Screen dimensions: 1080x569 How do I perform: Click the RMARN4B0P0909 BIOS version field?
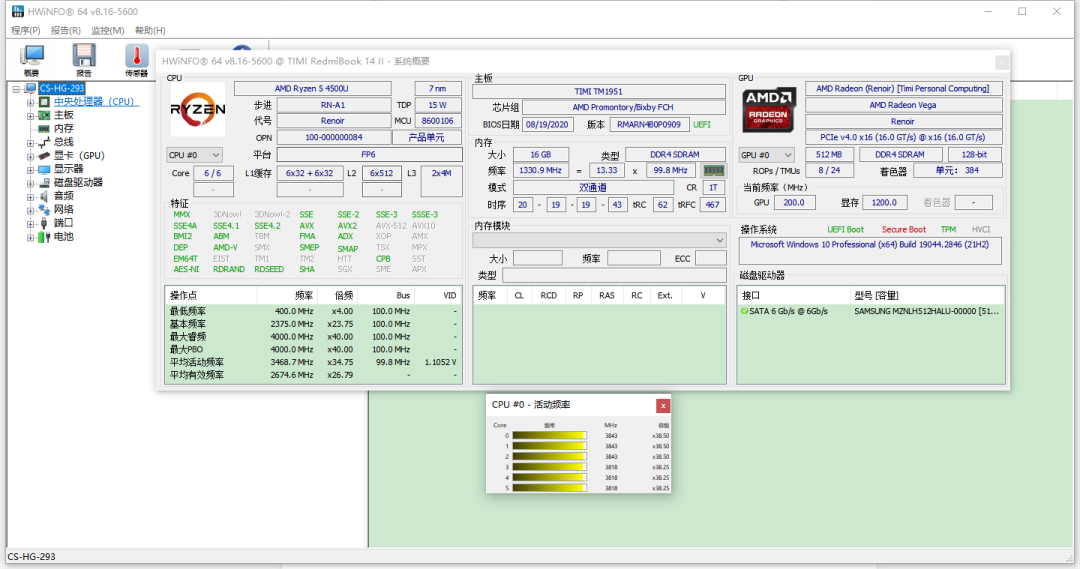click(x=649, y=125)
